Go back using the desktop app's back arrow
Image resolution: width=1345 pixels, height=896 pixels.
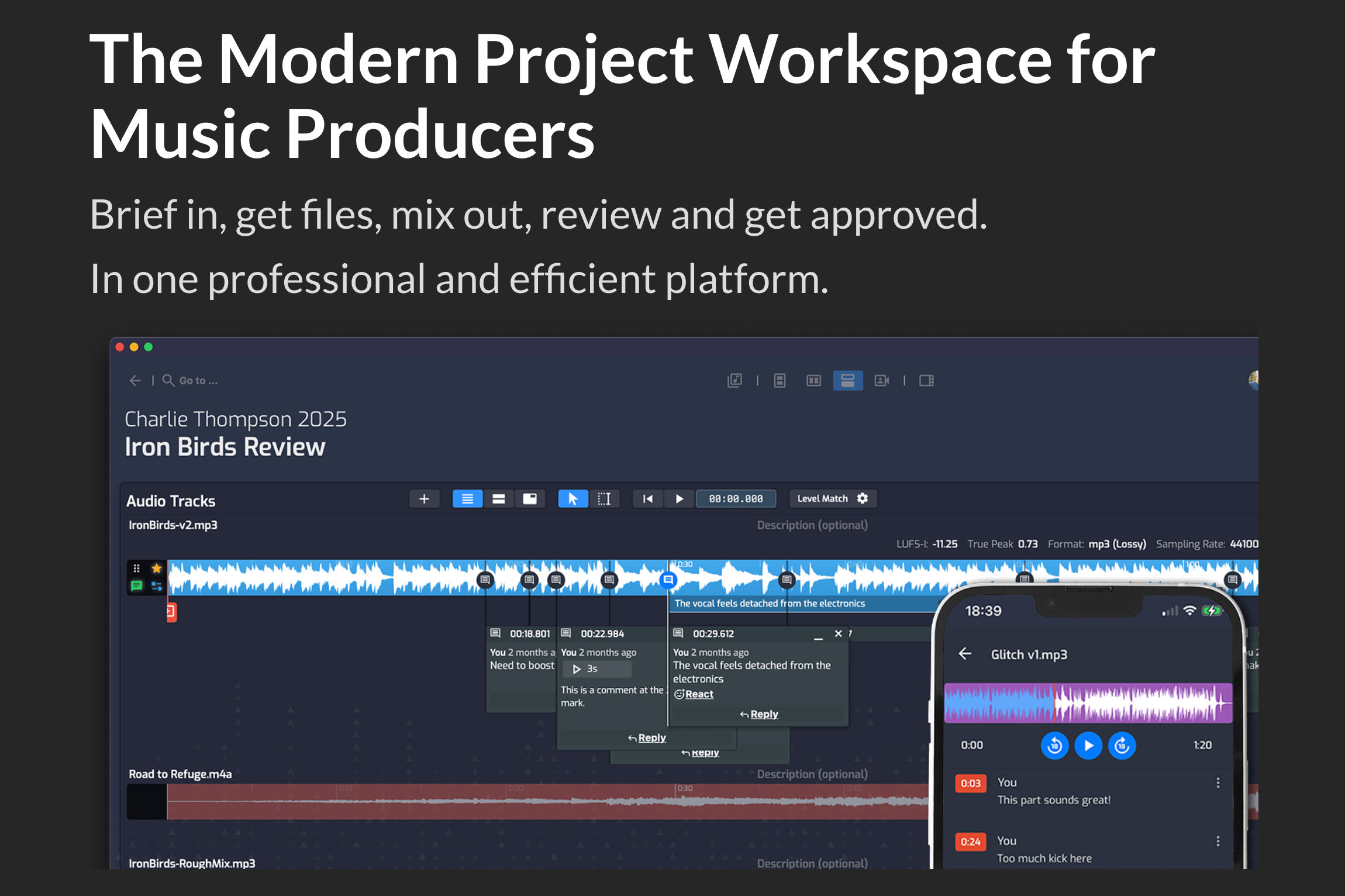(135, 381)
